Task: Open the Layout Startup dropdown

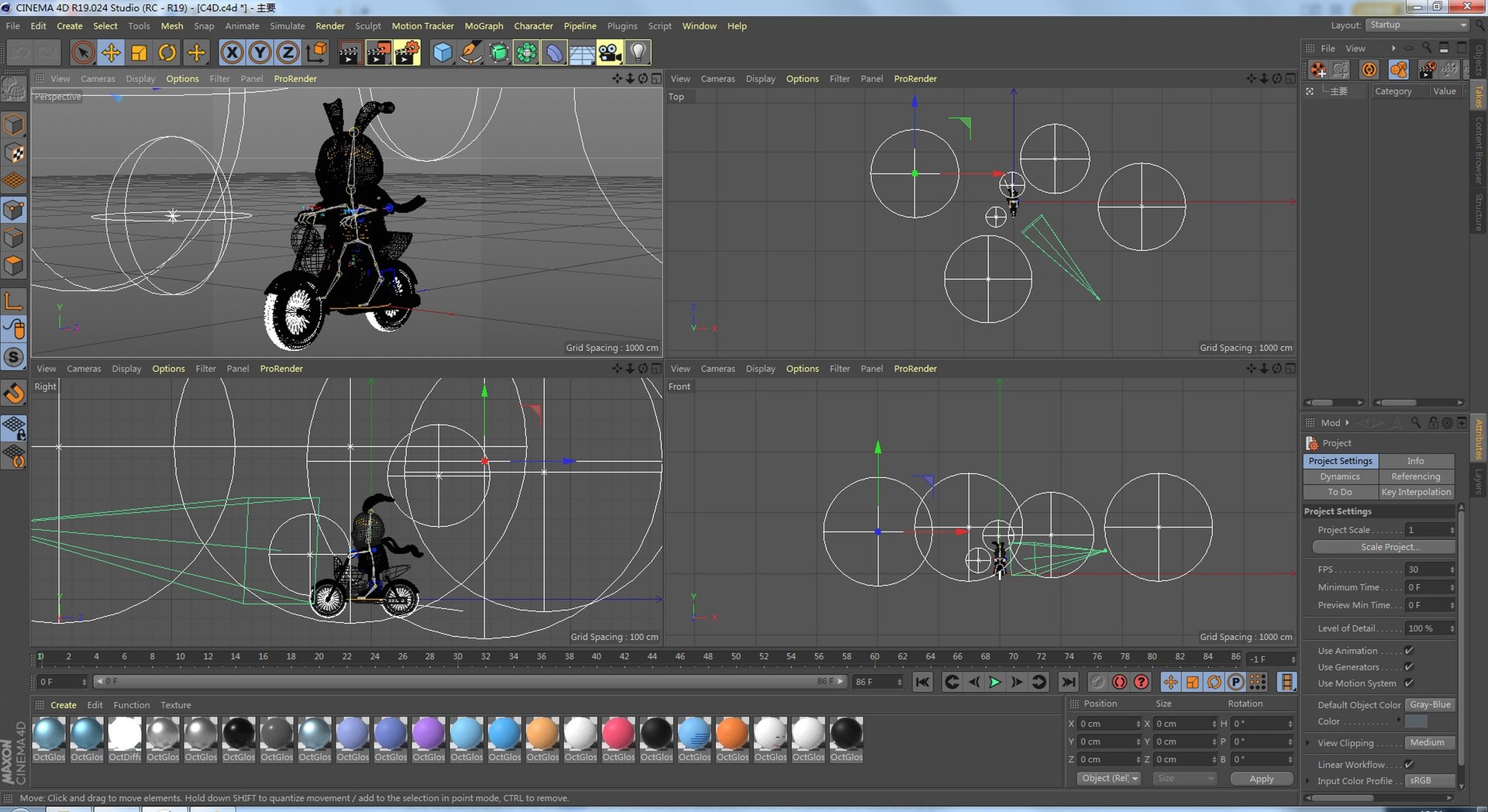Action: 1417,26
